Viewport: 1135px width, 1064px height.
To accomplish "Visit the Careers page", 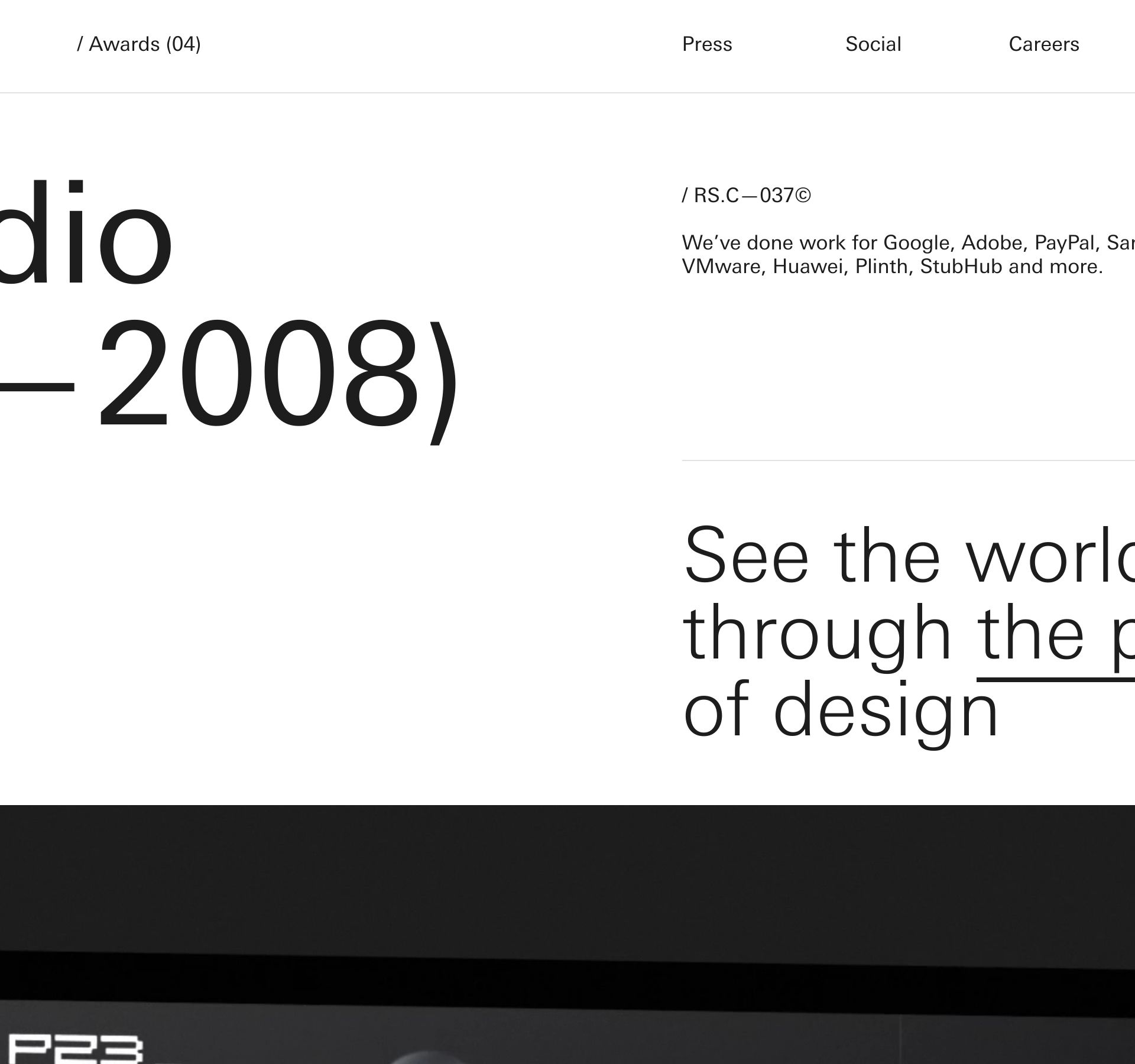I will pyautogui.click(x=1043, y=44).
